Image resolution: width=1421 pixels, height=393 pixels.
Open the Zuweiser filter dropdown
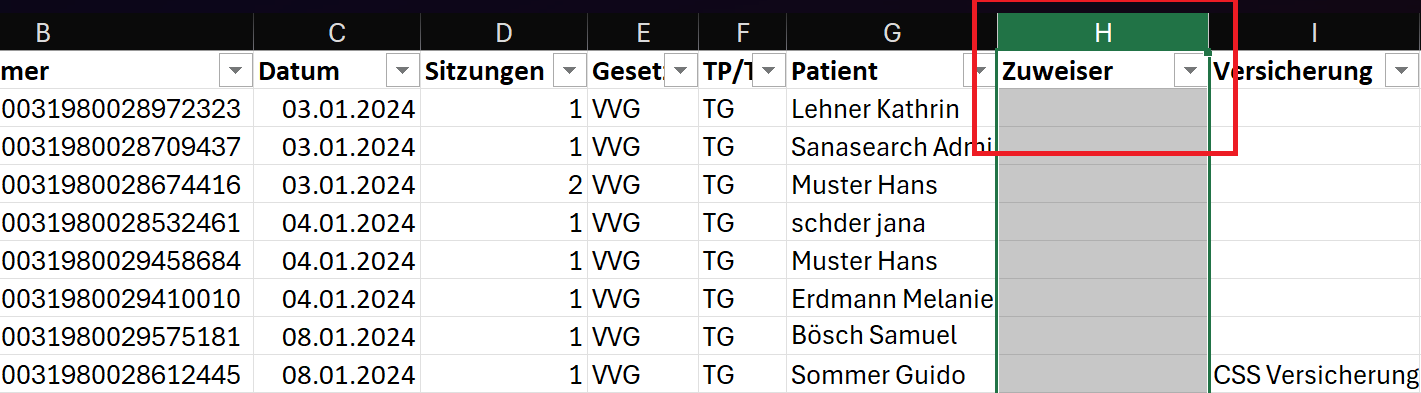point(1190,71)
